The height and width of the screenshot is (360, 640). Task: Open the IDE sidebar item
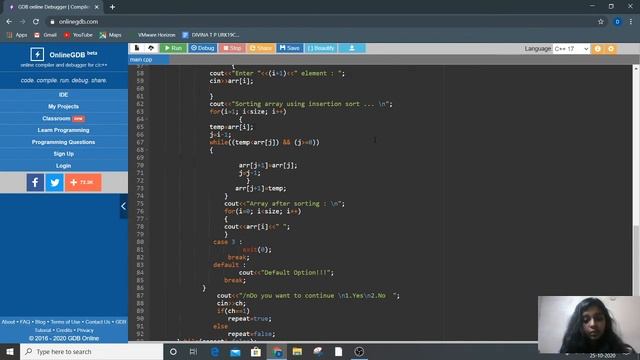coord(63,95)
